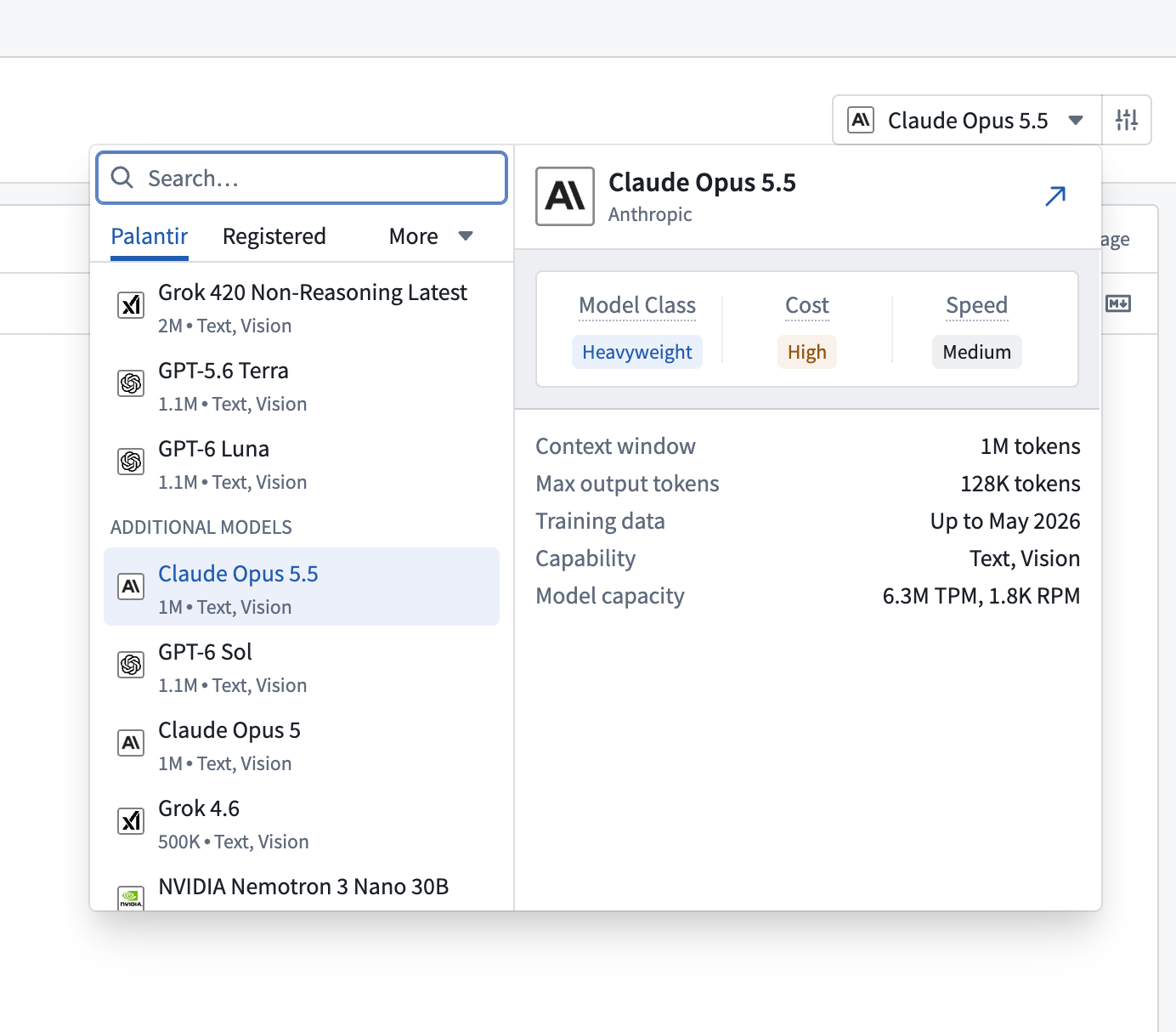
Task: Switch to the Palantir tab
Action: tap(150, 236)
